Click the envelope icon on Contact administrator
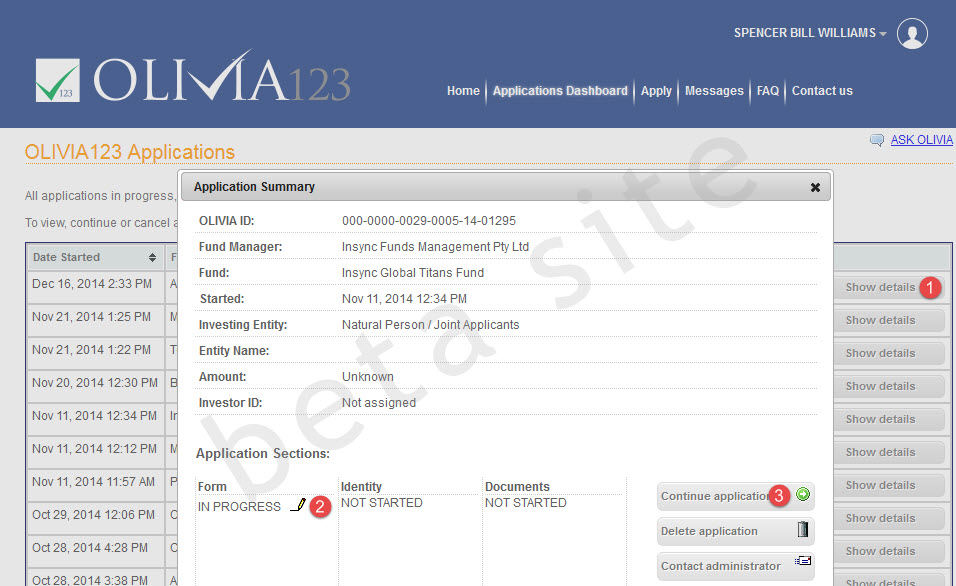 tap(803, 560)
